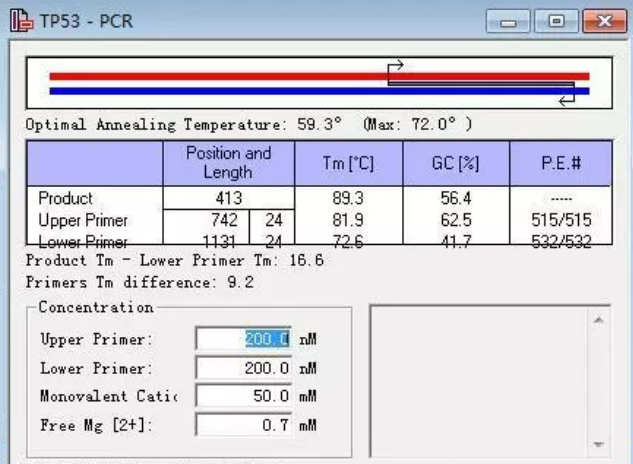Click lower primer position '1131'

[219, 241]
